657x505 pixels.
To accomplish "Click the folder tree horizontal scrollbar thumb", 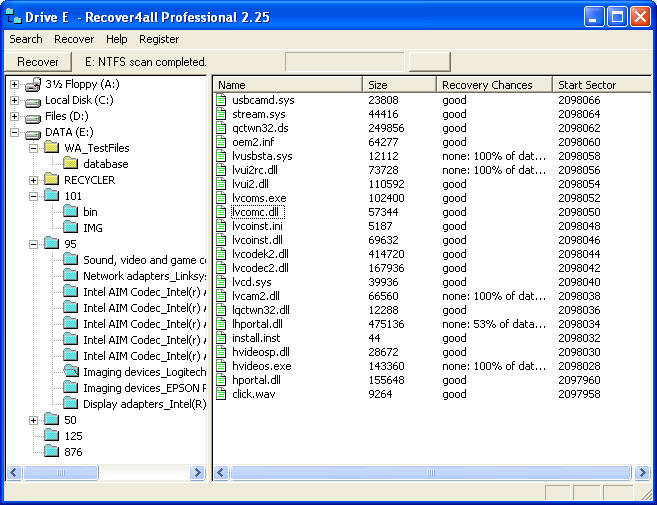I will pyautogui.click(x=61, y=473).
